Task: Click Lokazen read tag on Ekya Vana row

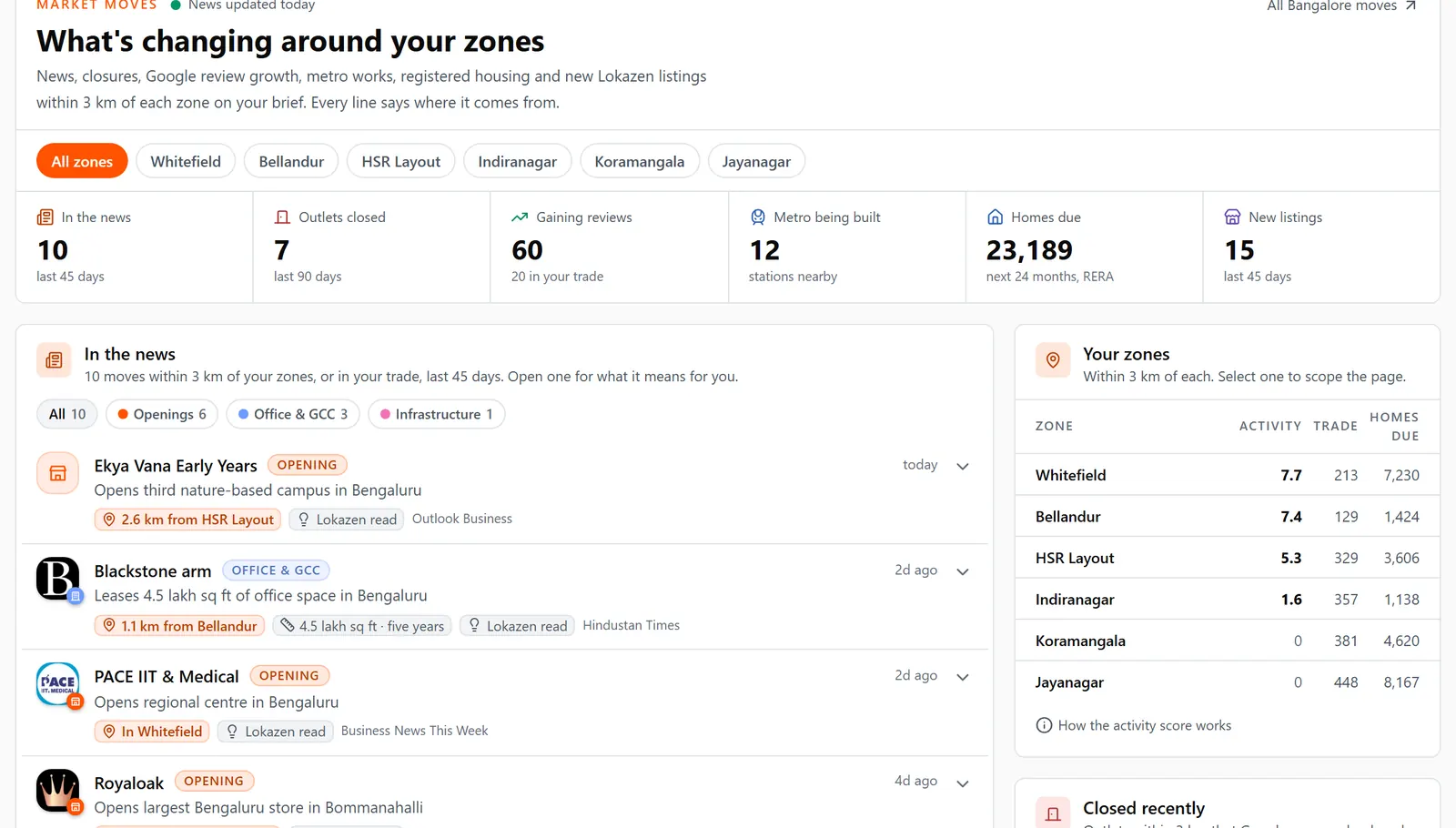Action: tap(347, 520)
